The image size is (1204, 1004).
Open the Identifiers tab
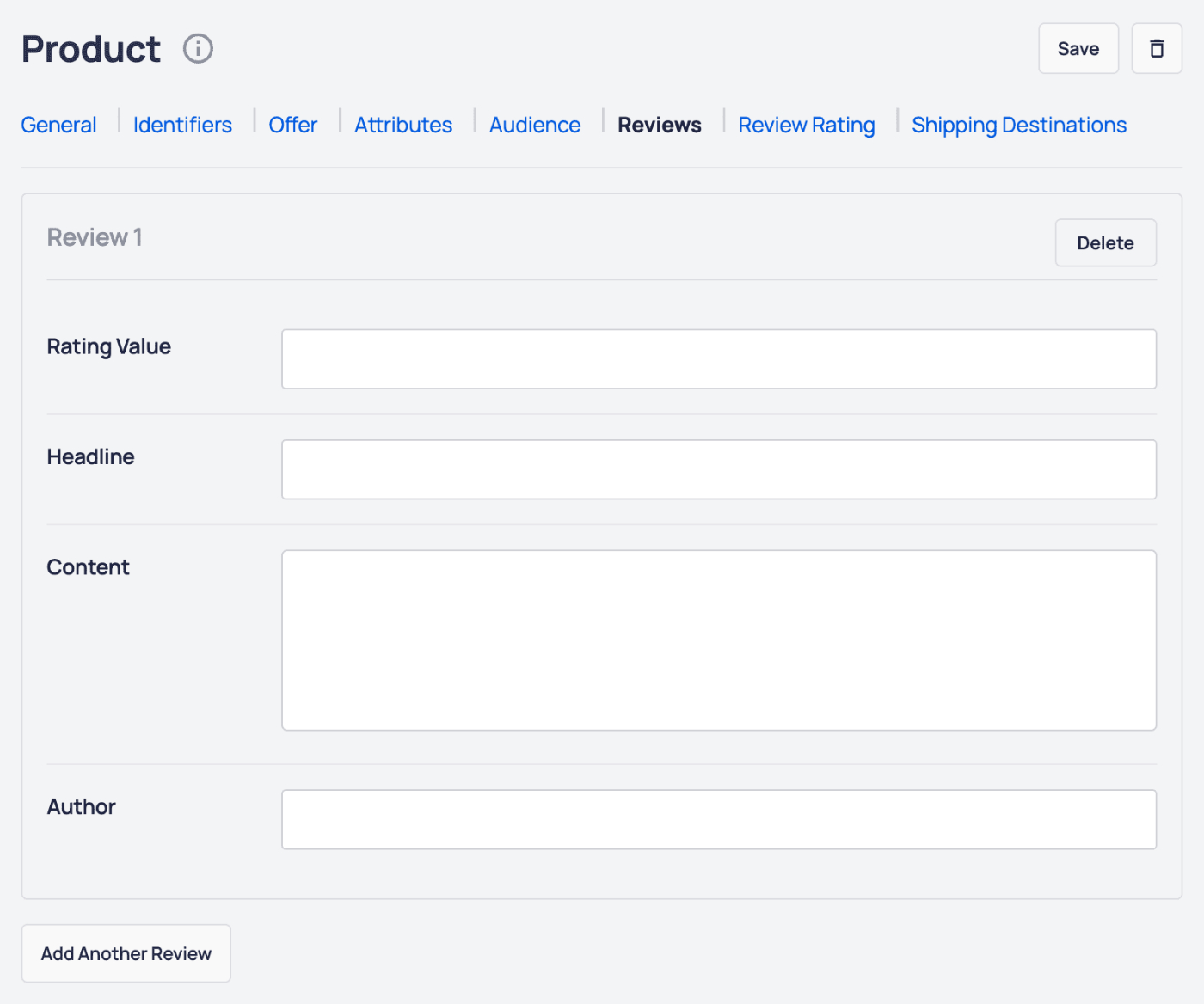click(181, 125)
